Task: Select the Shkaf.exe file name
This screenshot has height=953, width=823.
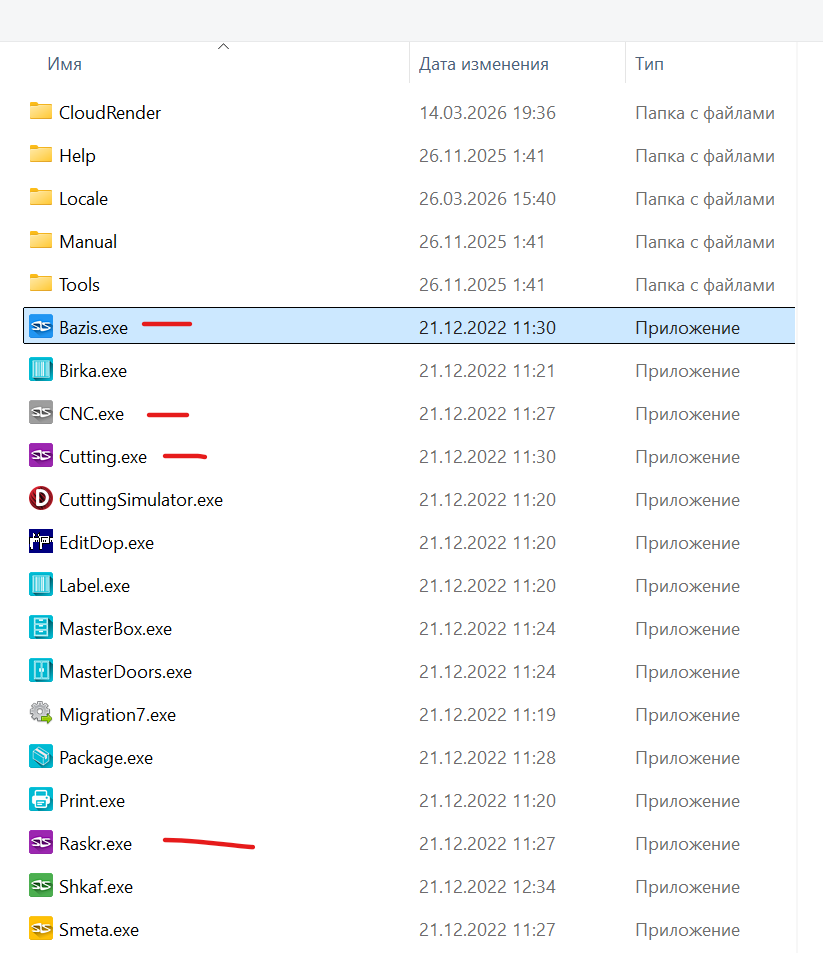Action: coord(96,887)
